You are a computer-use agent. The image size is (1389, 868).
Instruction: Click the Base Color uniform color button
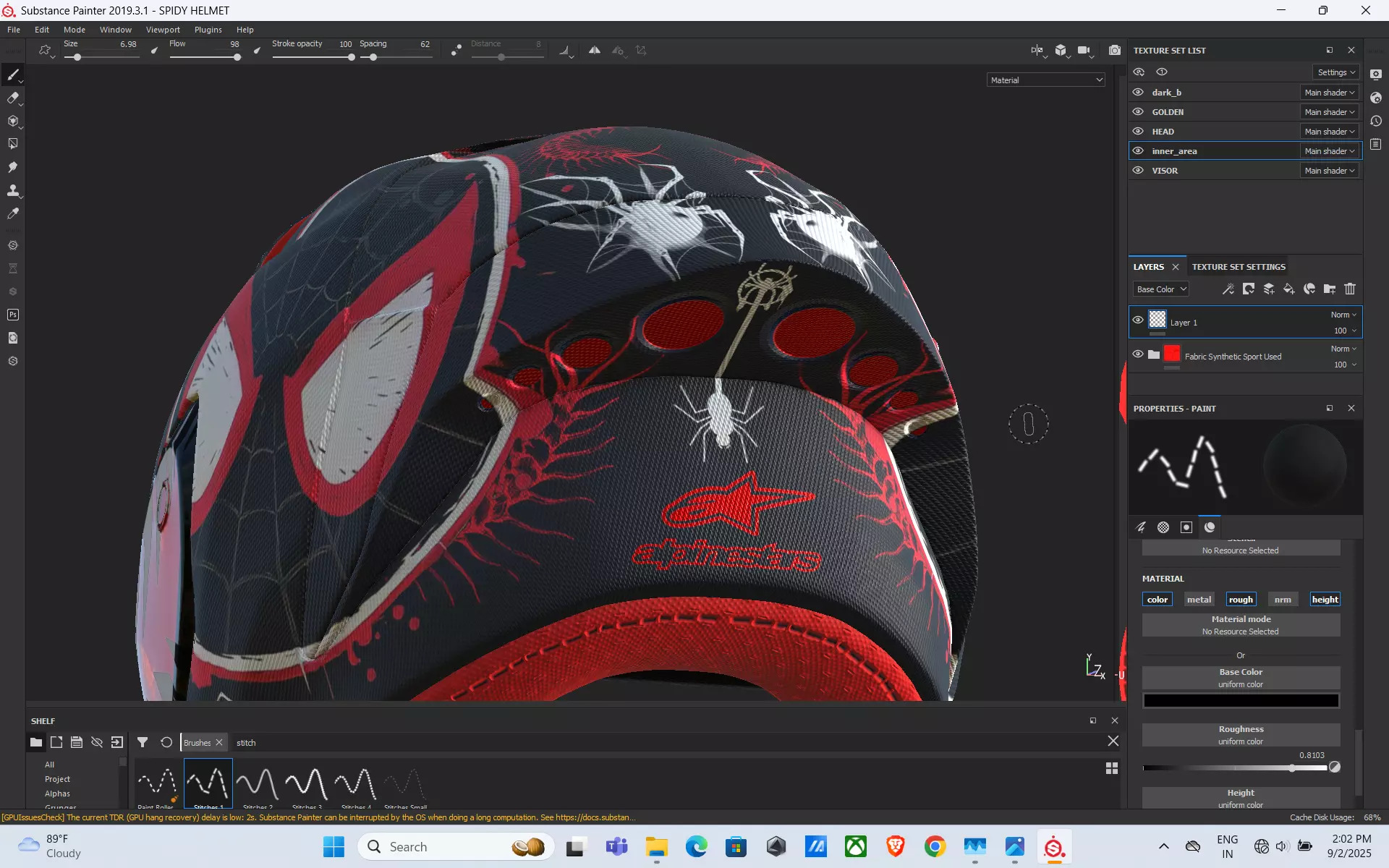[x=1241, y=678]
